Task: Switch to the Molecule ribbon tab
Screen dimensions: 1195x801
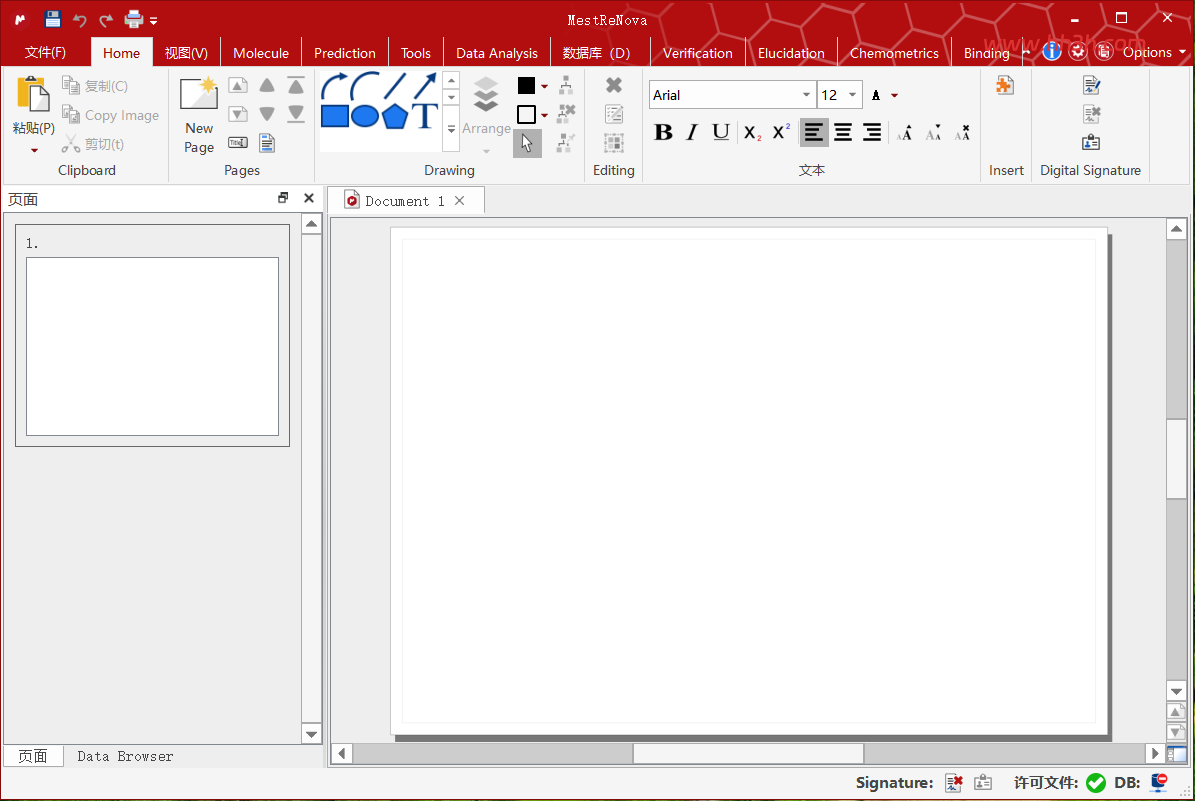Action: point(261,53)
